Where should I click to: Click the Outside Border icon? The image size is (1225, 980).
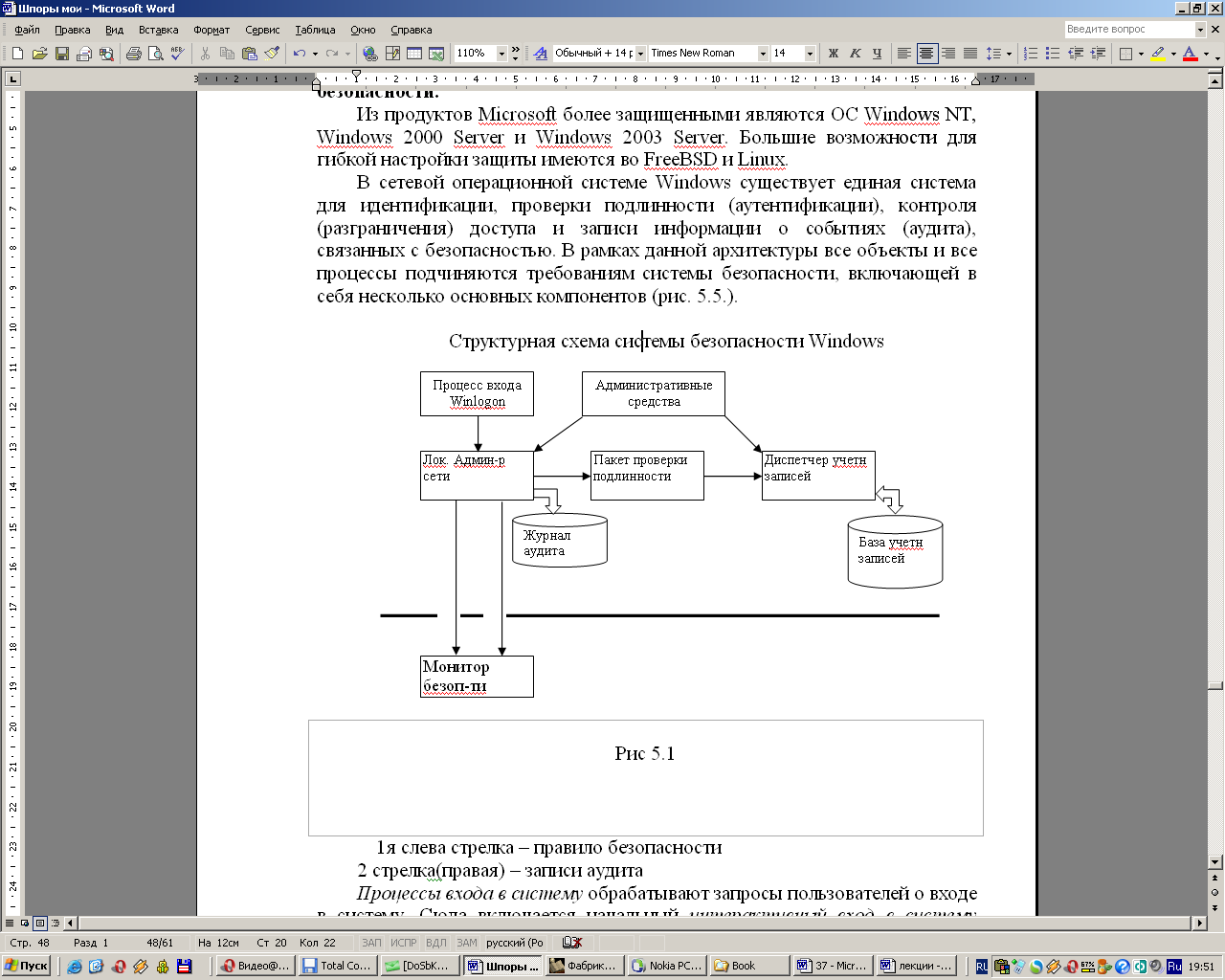pyautogui.click(x=1125, y=54)
